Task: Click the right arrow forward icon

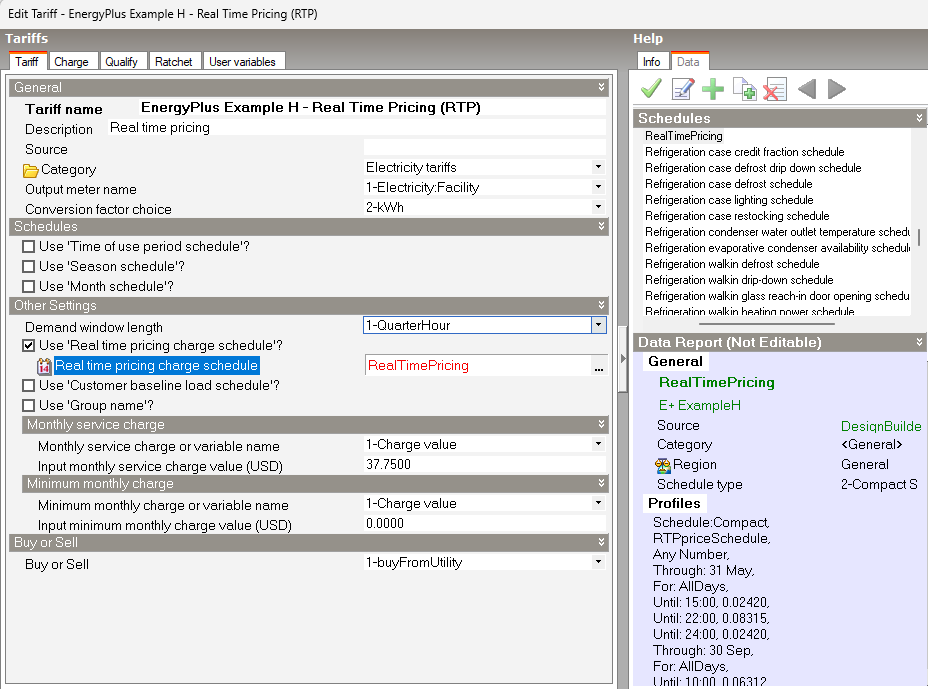Action: [836, 90]
